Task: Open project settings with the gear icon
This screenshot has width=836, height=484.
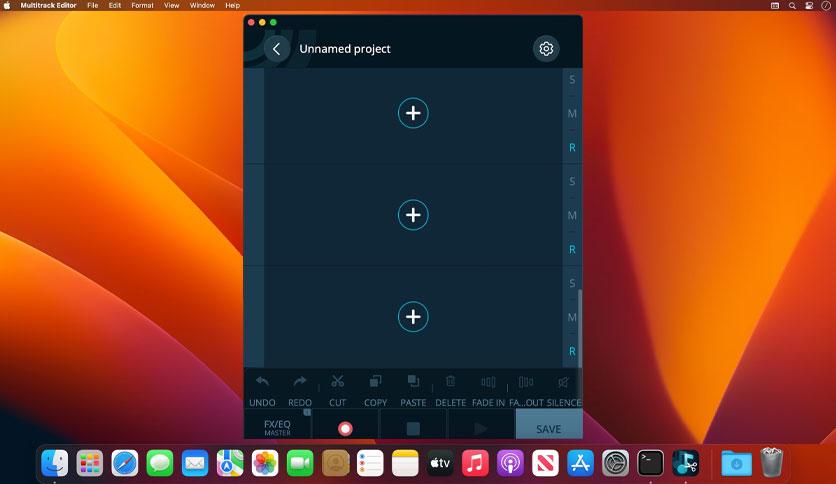Action: (x=546, y=49)
